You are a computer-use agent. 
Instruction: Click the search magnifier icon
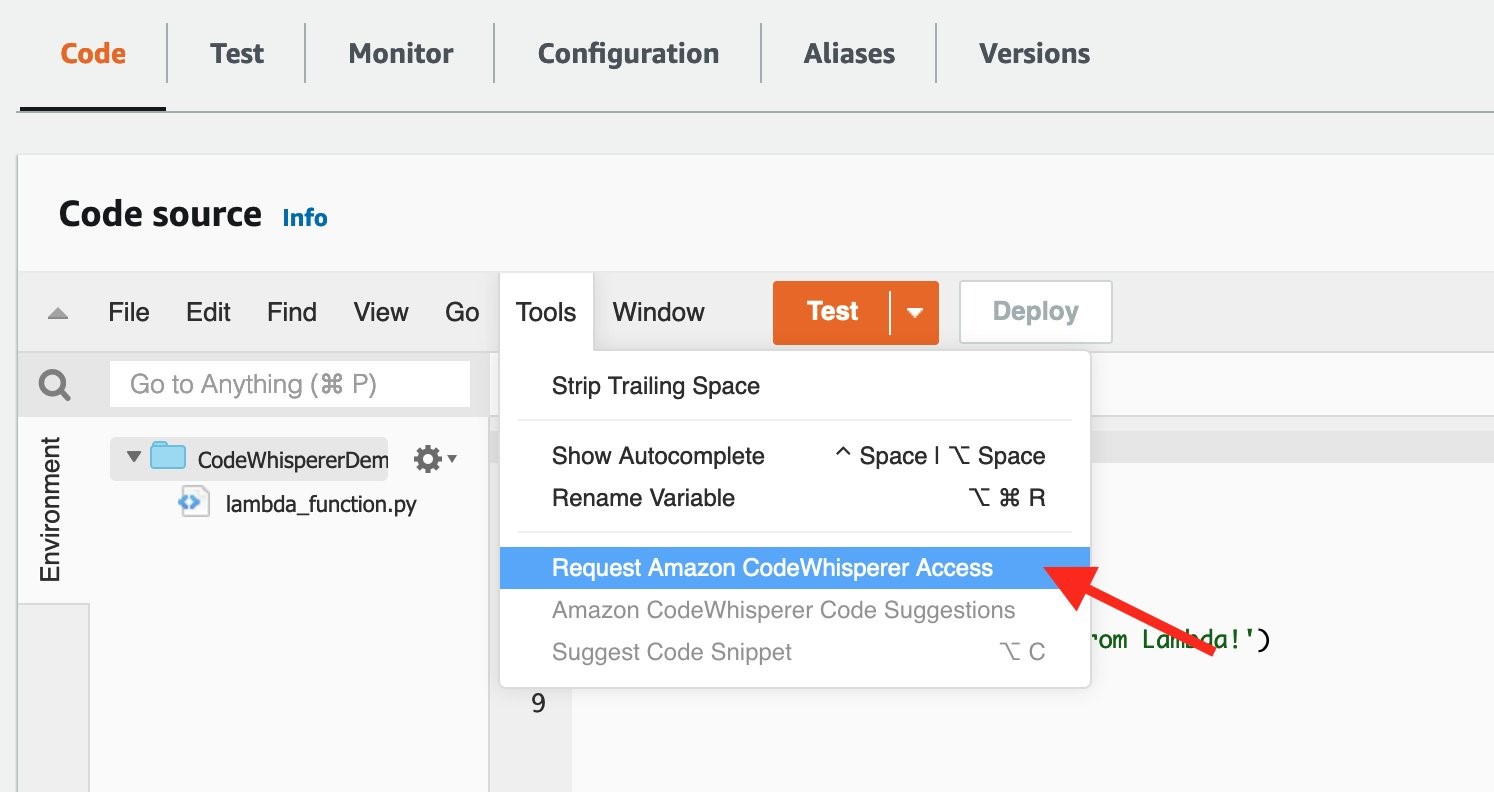(54, 383)
